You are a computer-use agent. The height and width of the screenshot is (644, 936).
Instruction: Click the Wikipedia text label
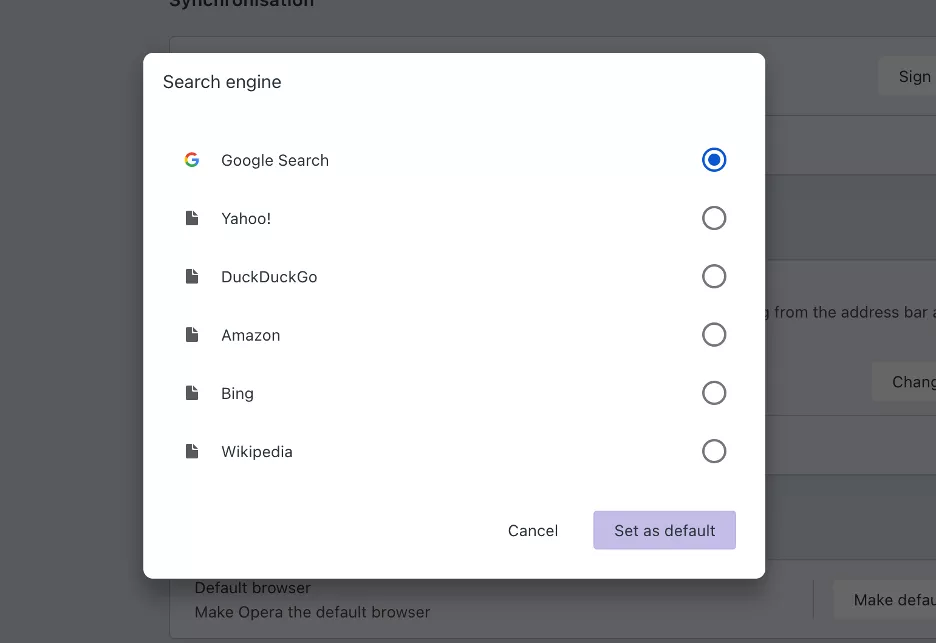[257, 452]
